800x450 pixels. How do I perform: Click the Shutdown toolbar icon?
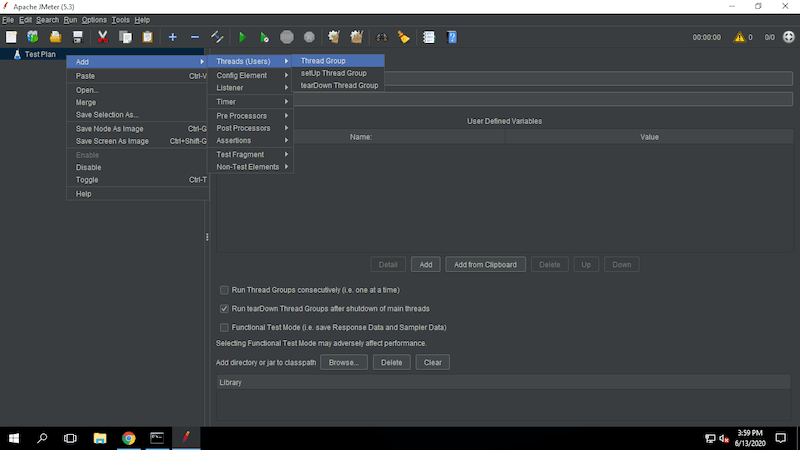(x=309, y=37)
